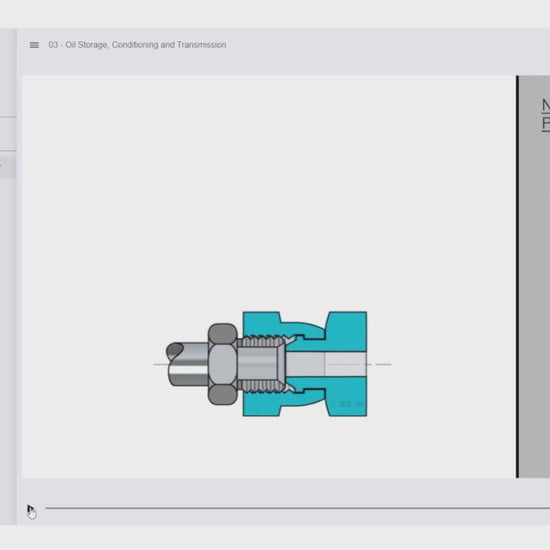
Task: Open the hamburger menu icon
Action: click(x=34, y=45)
